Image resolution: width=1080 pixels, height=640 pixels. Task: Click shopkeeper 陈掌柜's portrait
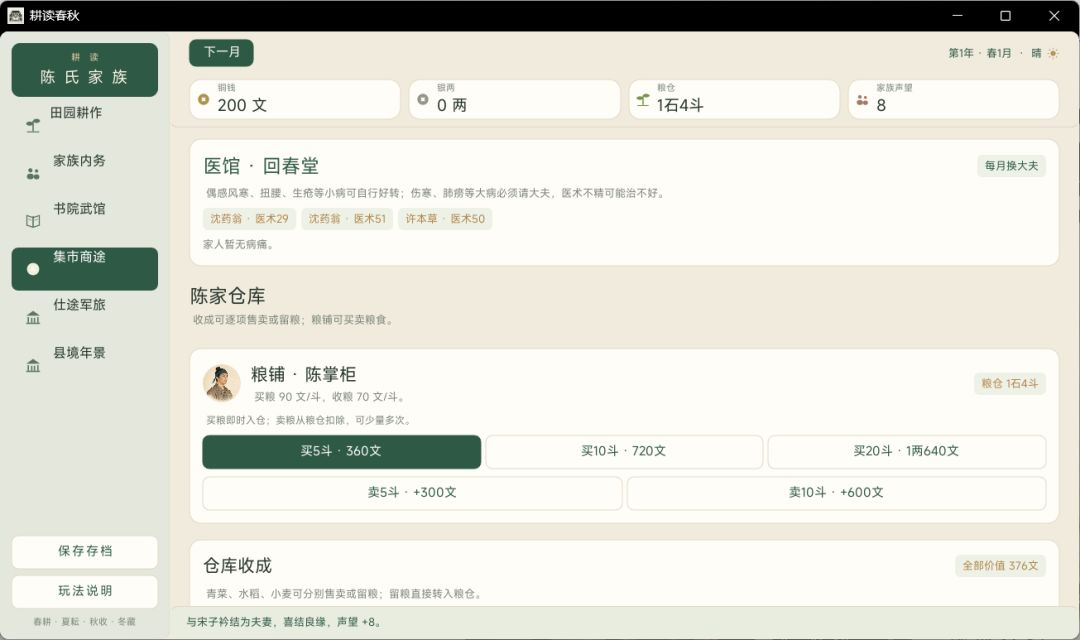[222, 384]
